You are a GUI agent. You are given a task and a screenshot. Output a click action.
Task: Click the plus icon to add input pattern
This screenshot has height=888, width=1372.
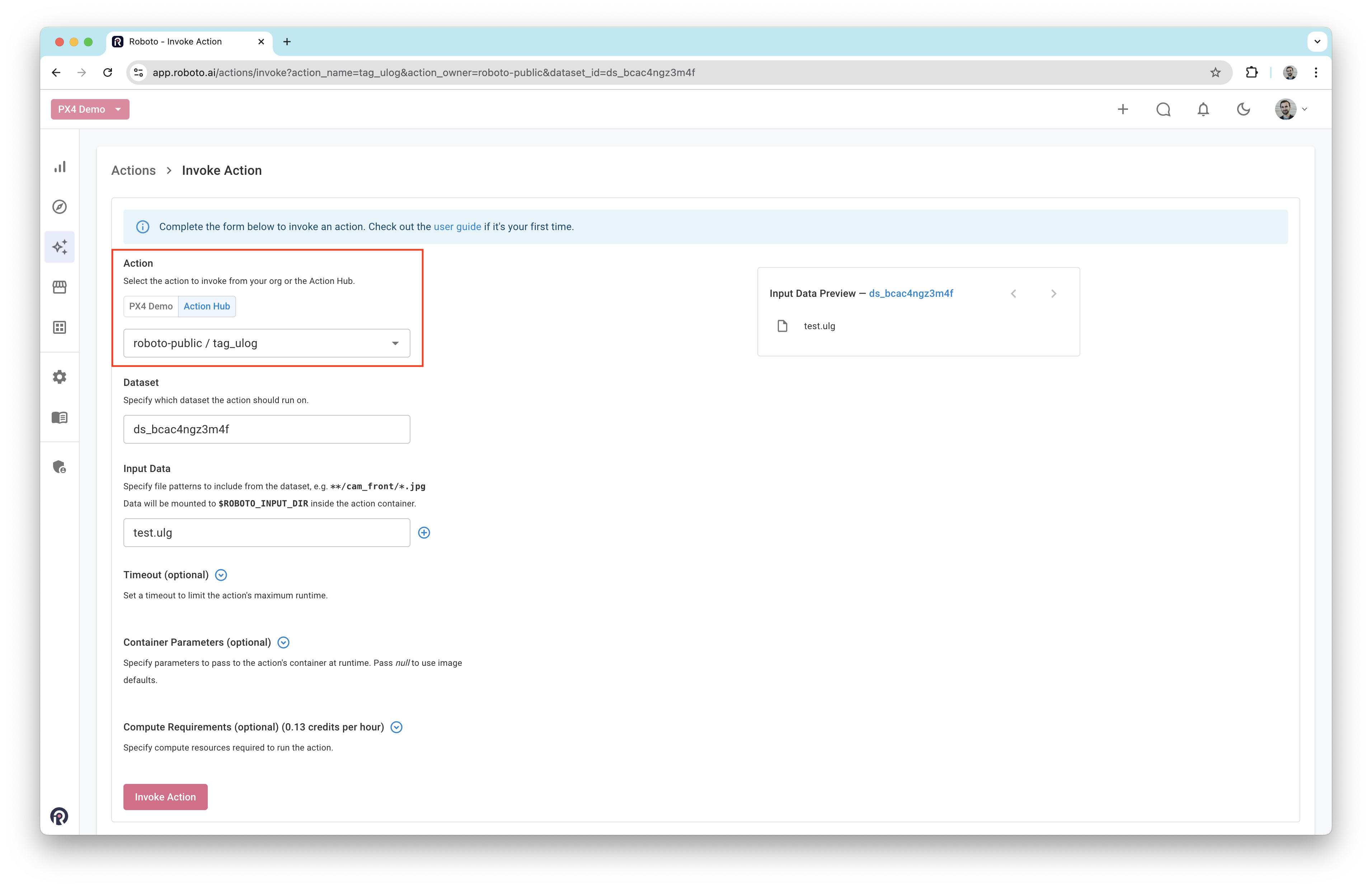pyautogui.click(x=424, y=533)
